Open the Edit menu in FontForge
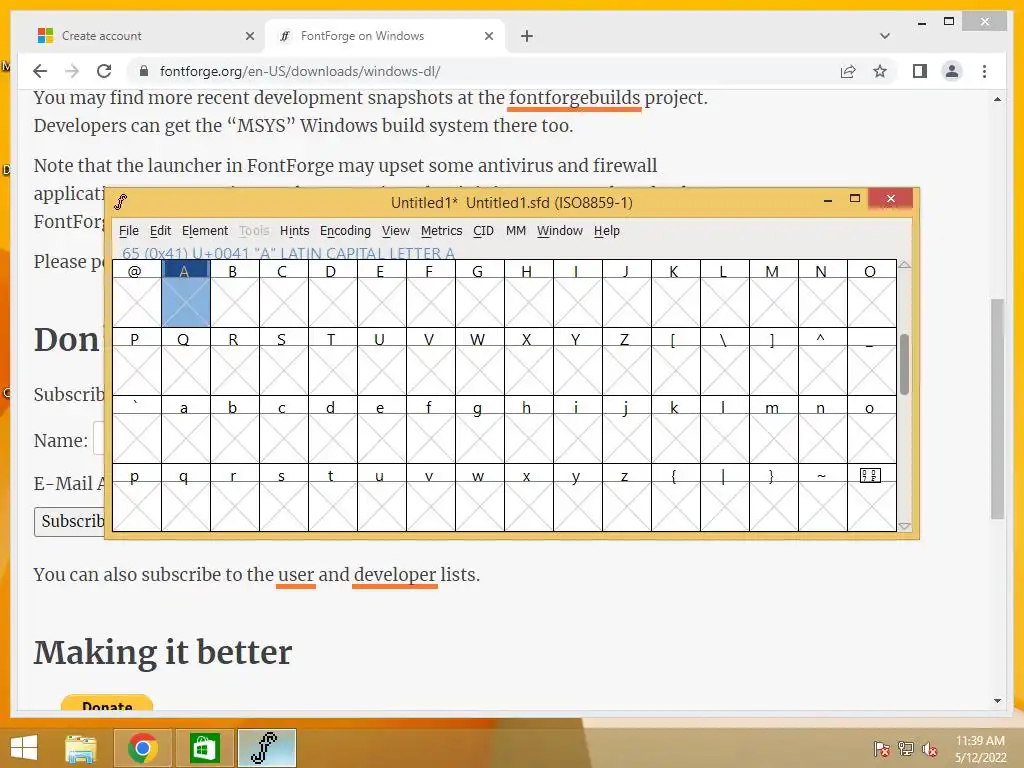1024x768 pixels. [160, 231]
